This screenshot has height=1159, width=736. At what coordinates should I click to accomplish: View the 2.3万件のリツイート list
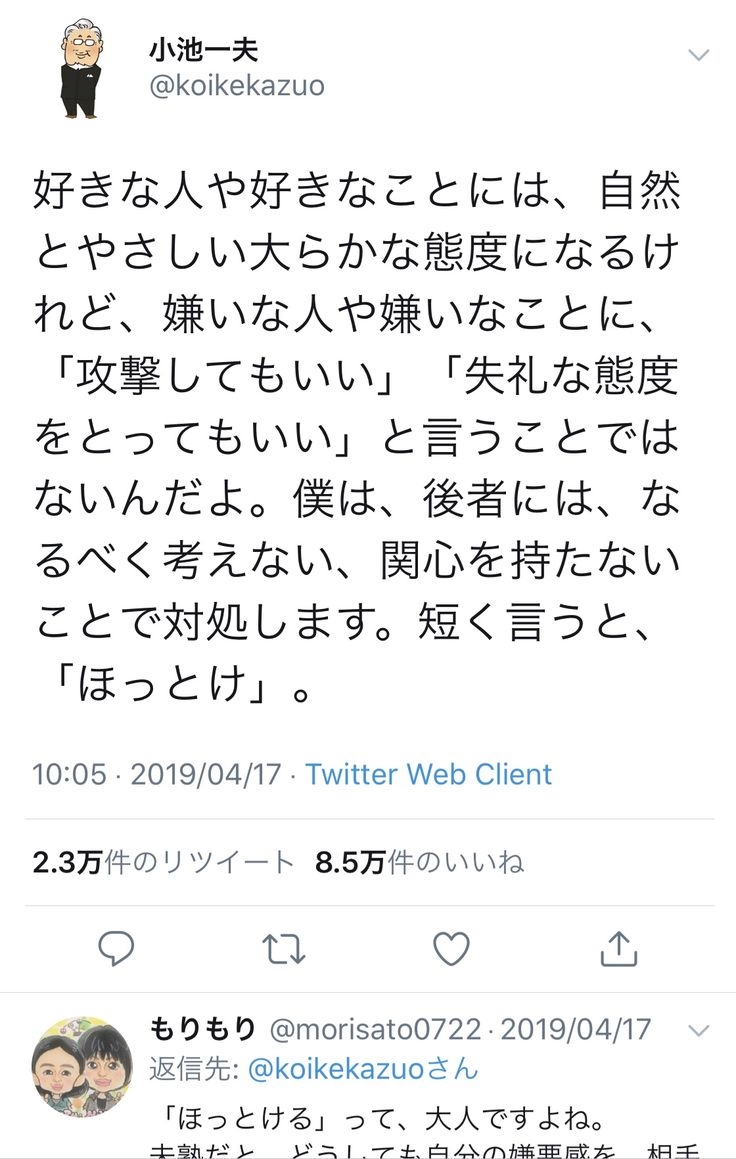(164, 862)
